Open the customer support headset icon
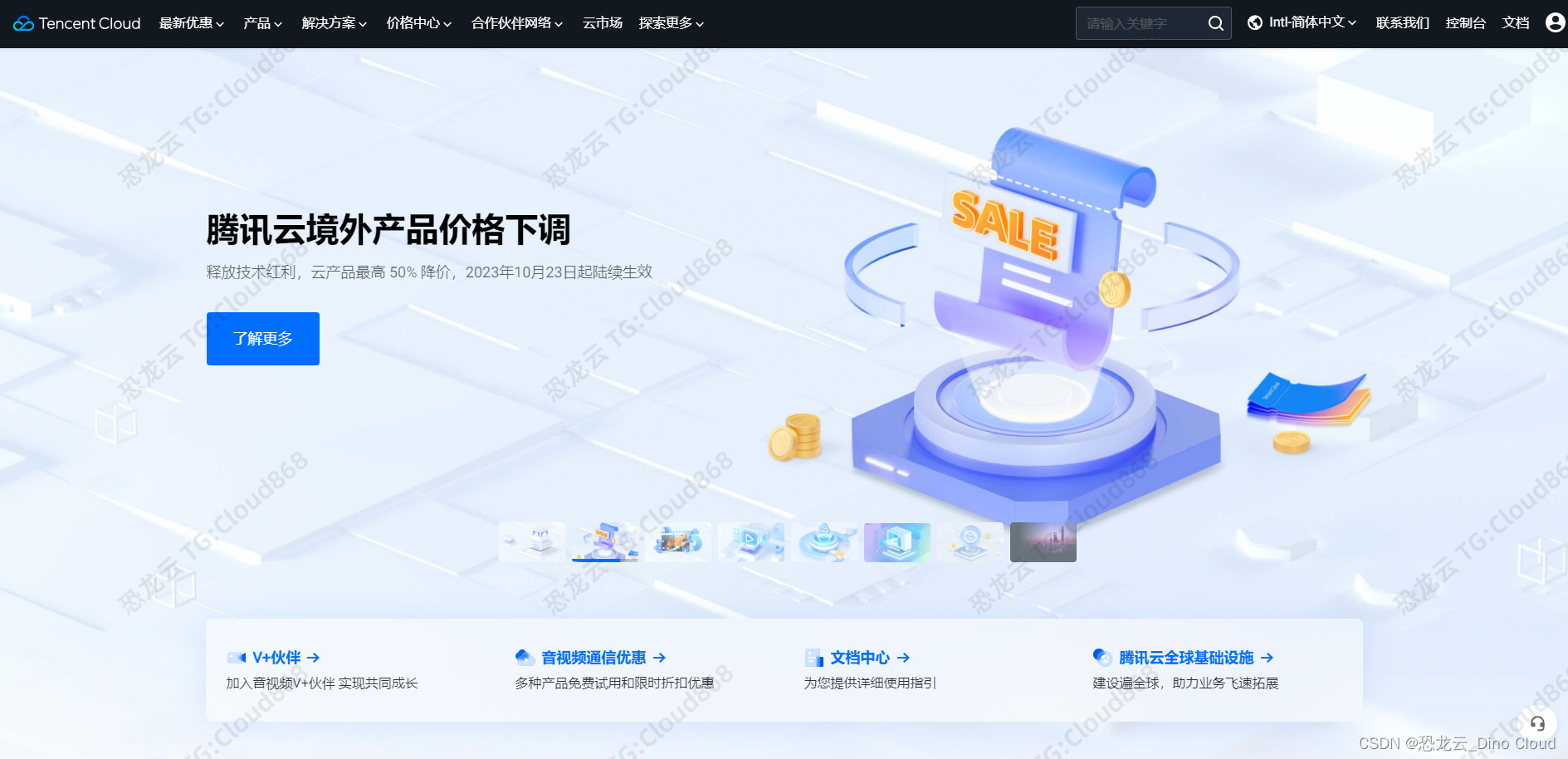 point(1537,723)
